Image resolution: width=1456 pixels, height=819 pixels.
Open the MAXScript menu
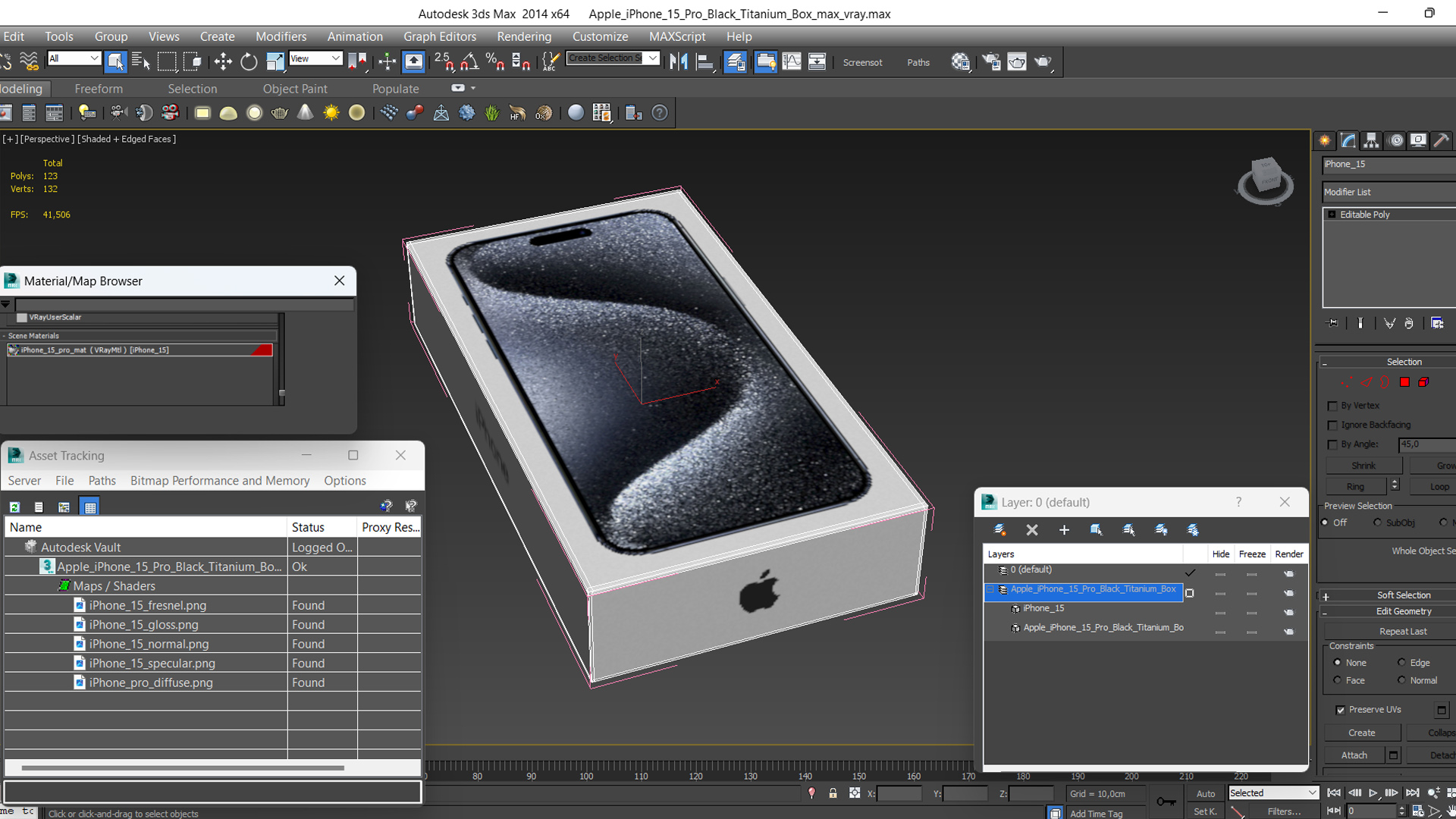pos(677,36)
